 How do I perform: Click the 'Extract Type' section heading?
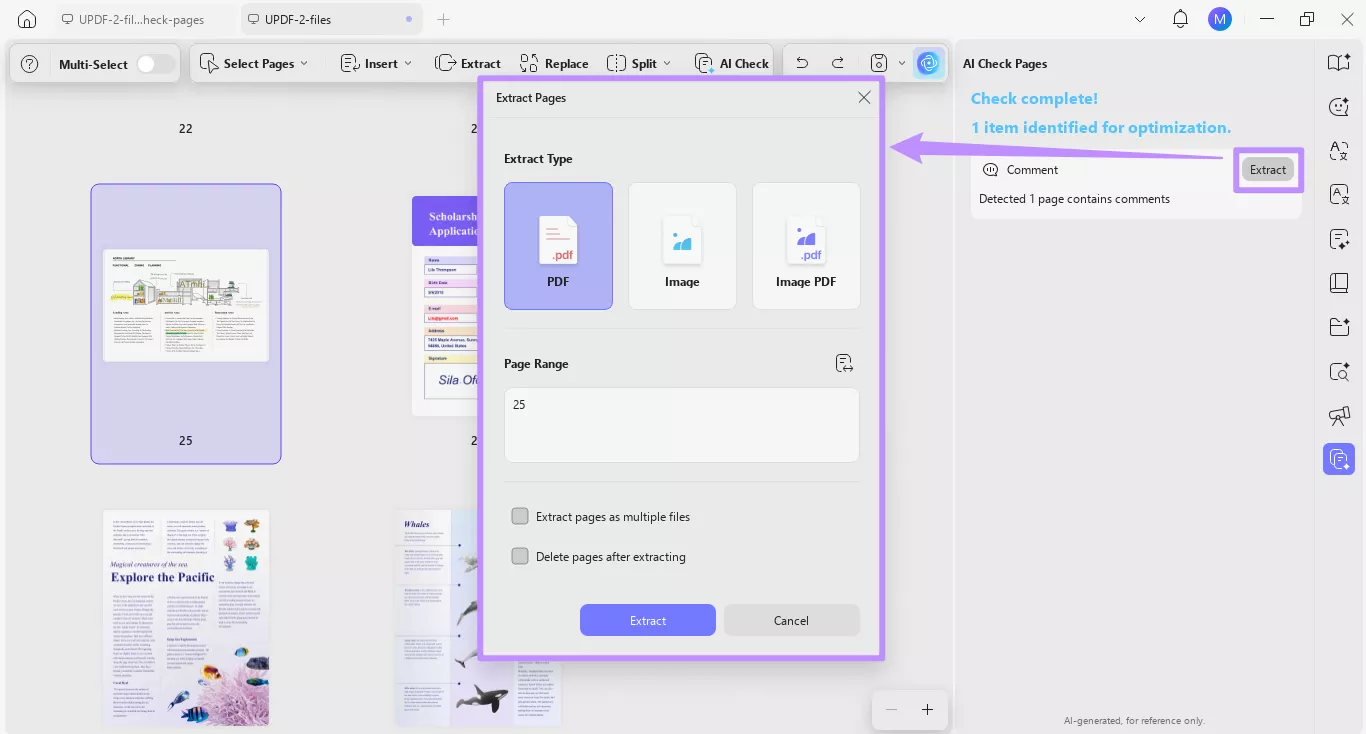(x=538, y=158)
